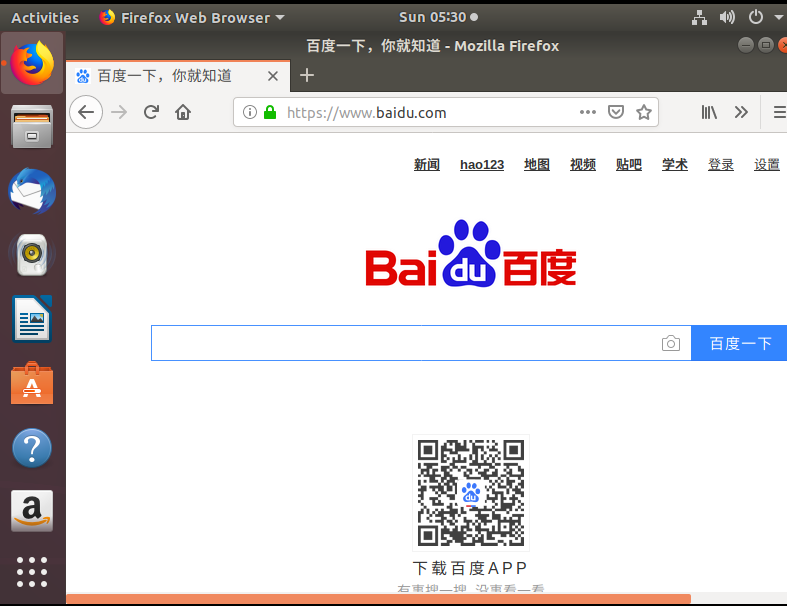Open Activities overview

[x=45, y=18]
